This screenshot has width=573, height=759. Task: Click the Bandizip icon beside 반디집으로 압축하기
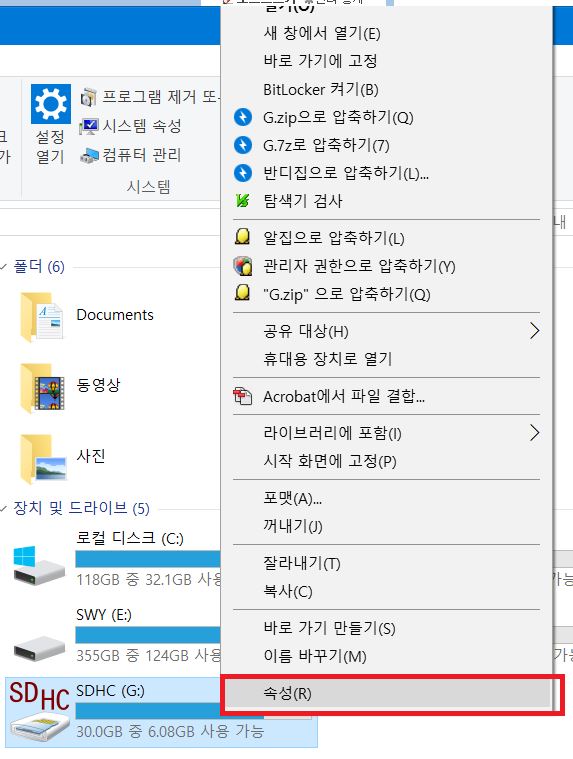[x=242, y=173]
